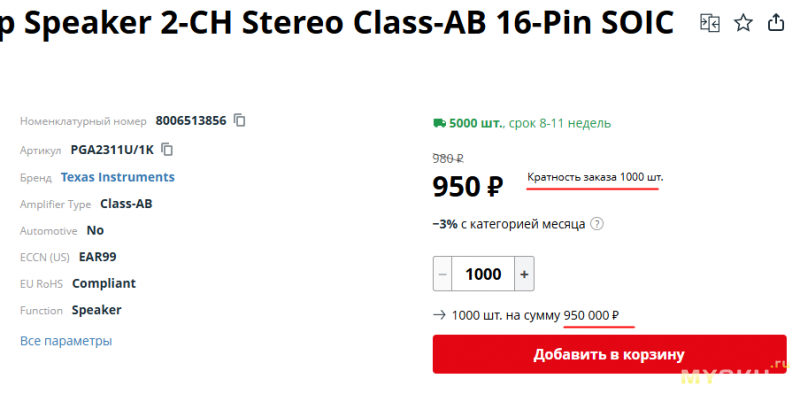
Task: Click the Кратность заказа 1000 шт. note
Action: (595, 177)
